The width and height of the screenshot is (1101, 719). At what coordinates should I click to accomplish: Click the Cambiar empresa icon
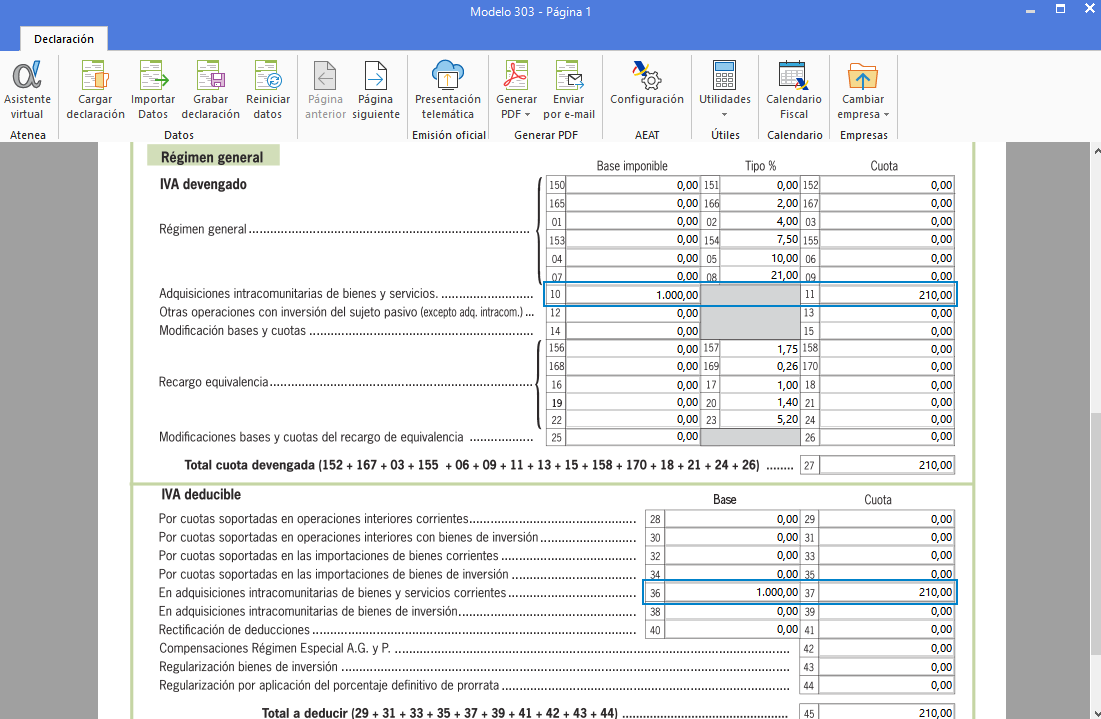(x=863, y=76)
